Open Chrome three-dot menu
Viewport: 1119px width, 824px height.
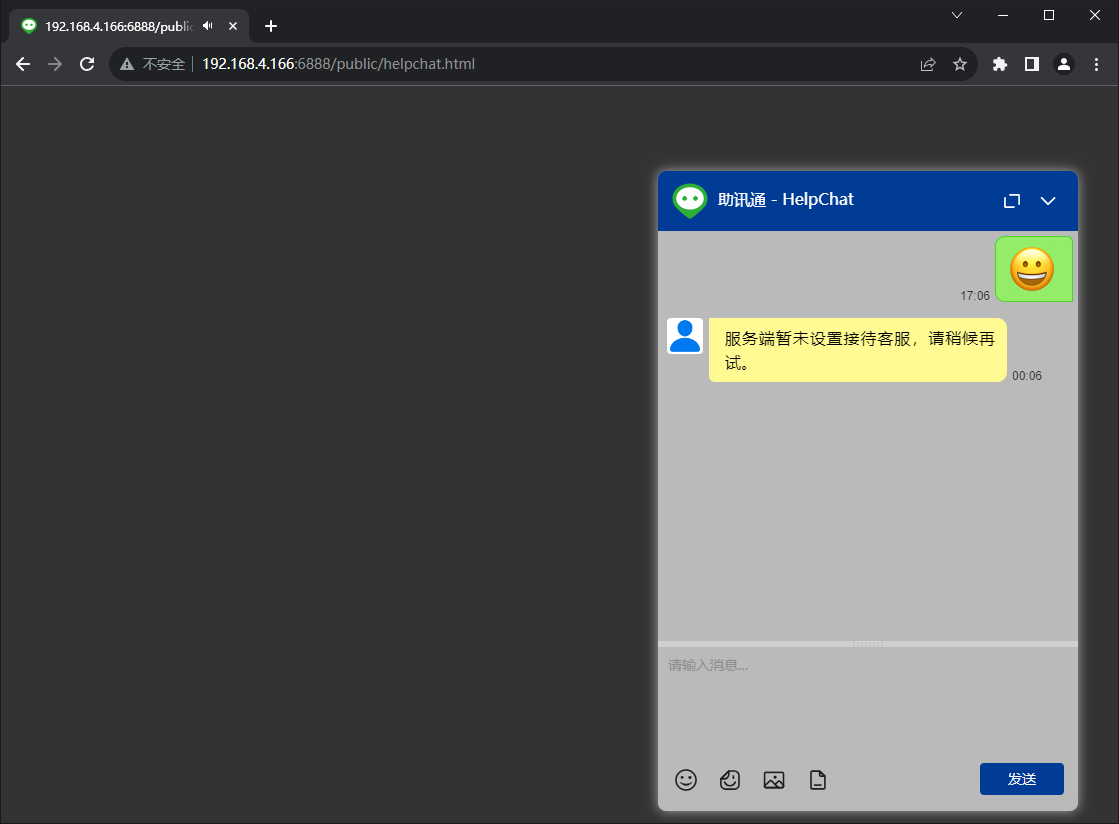pyautogui.click(x=1096, y=64)
